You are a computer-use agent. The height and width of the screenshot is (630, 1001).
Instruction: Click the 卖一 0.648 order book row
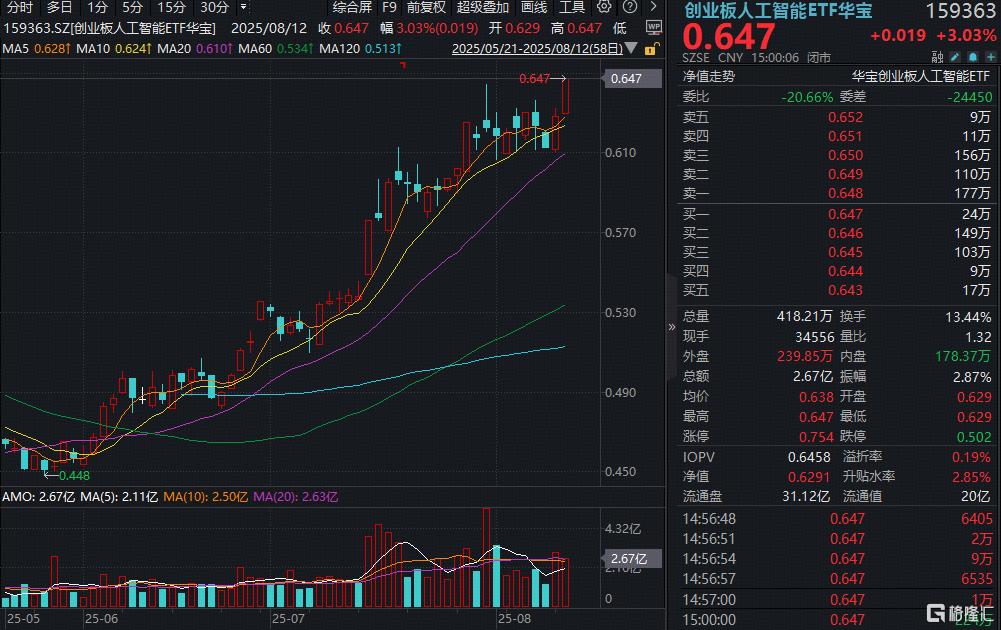point(837,193)
